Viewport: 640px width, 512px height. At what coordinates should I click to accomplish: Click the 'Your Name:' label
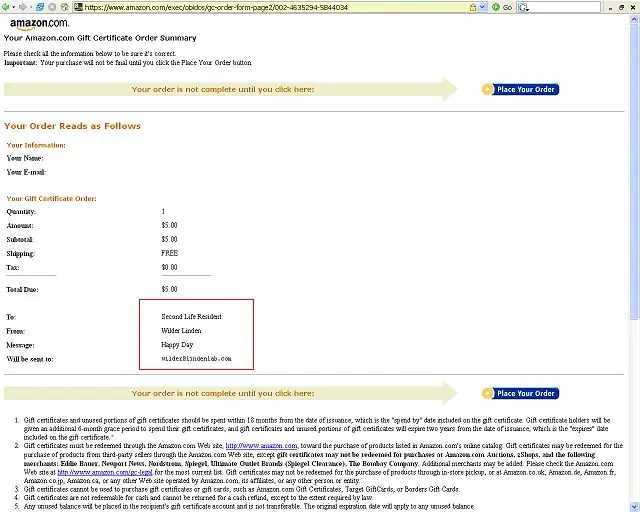pyautogui.click(x=25, y=158)
